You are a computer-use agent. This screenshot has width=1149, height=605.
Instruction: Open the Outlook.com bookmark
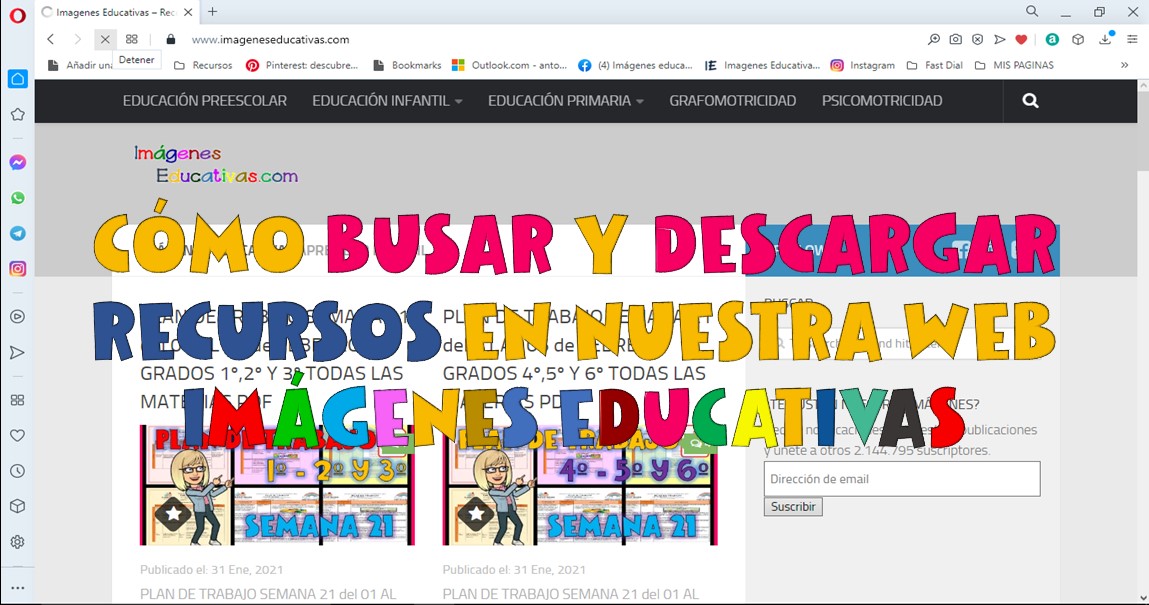(509, 65)
